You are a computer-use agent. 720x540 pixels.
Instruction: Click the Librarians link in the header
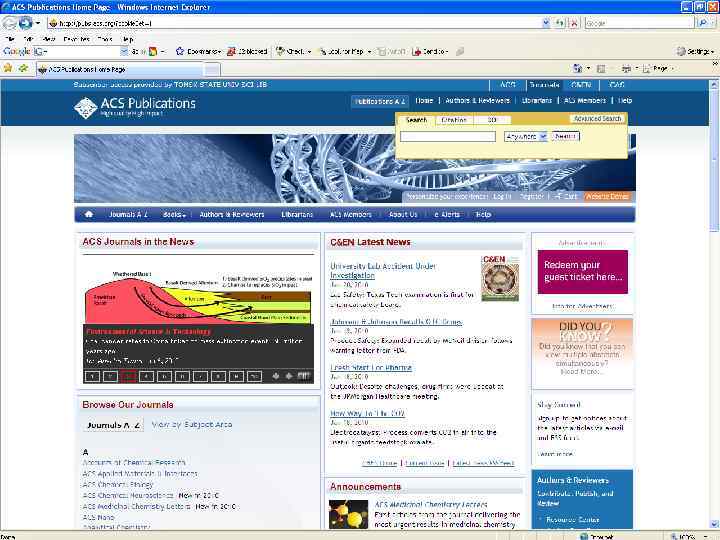pyautogui.click(x=536, y=101)
